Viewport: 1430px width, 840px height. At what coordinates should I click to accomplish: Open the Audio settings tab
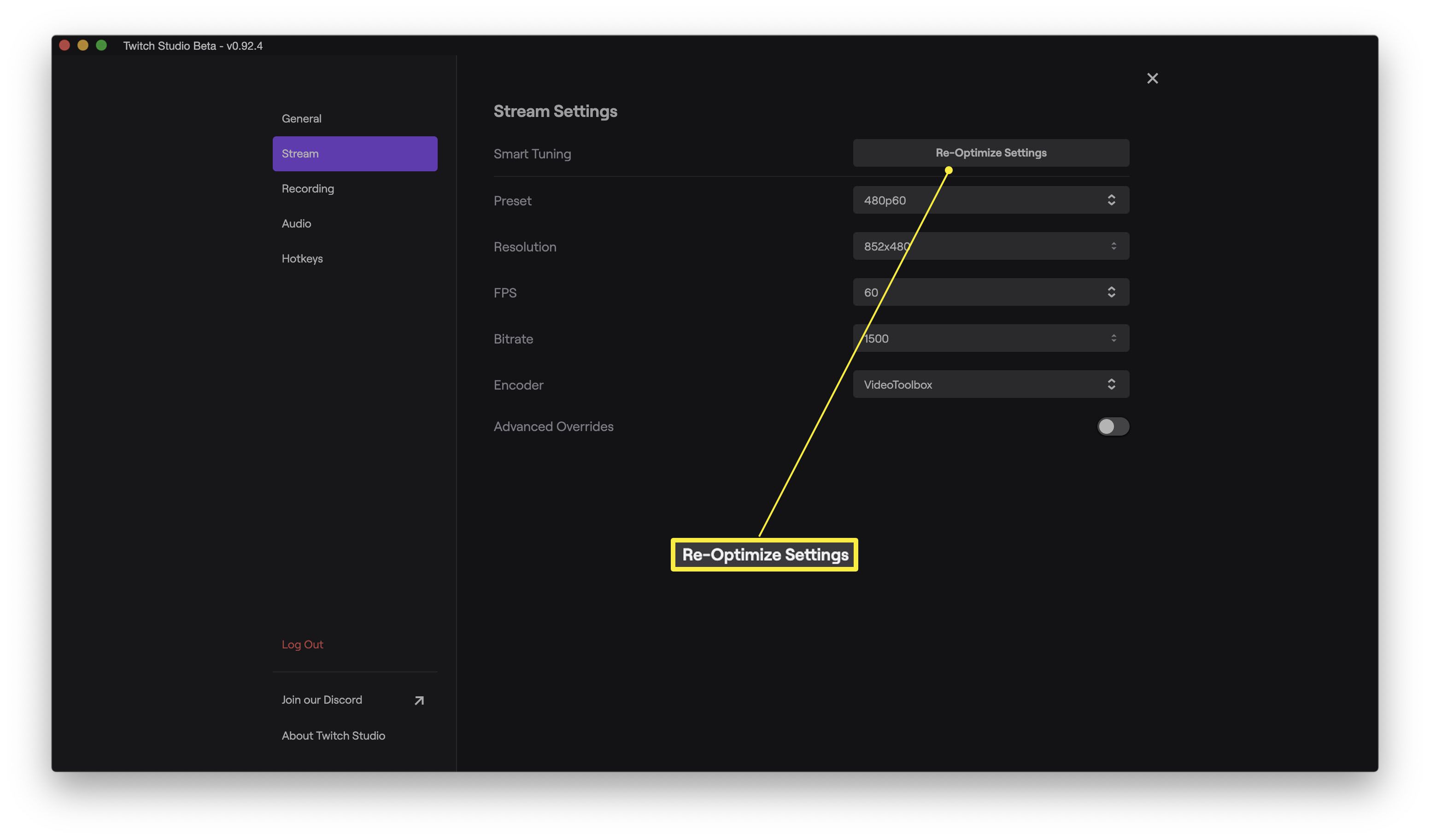355,223
